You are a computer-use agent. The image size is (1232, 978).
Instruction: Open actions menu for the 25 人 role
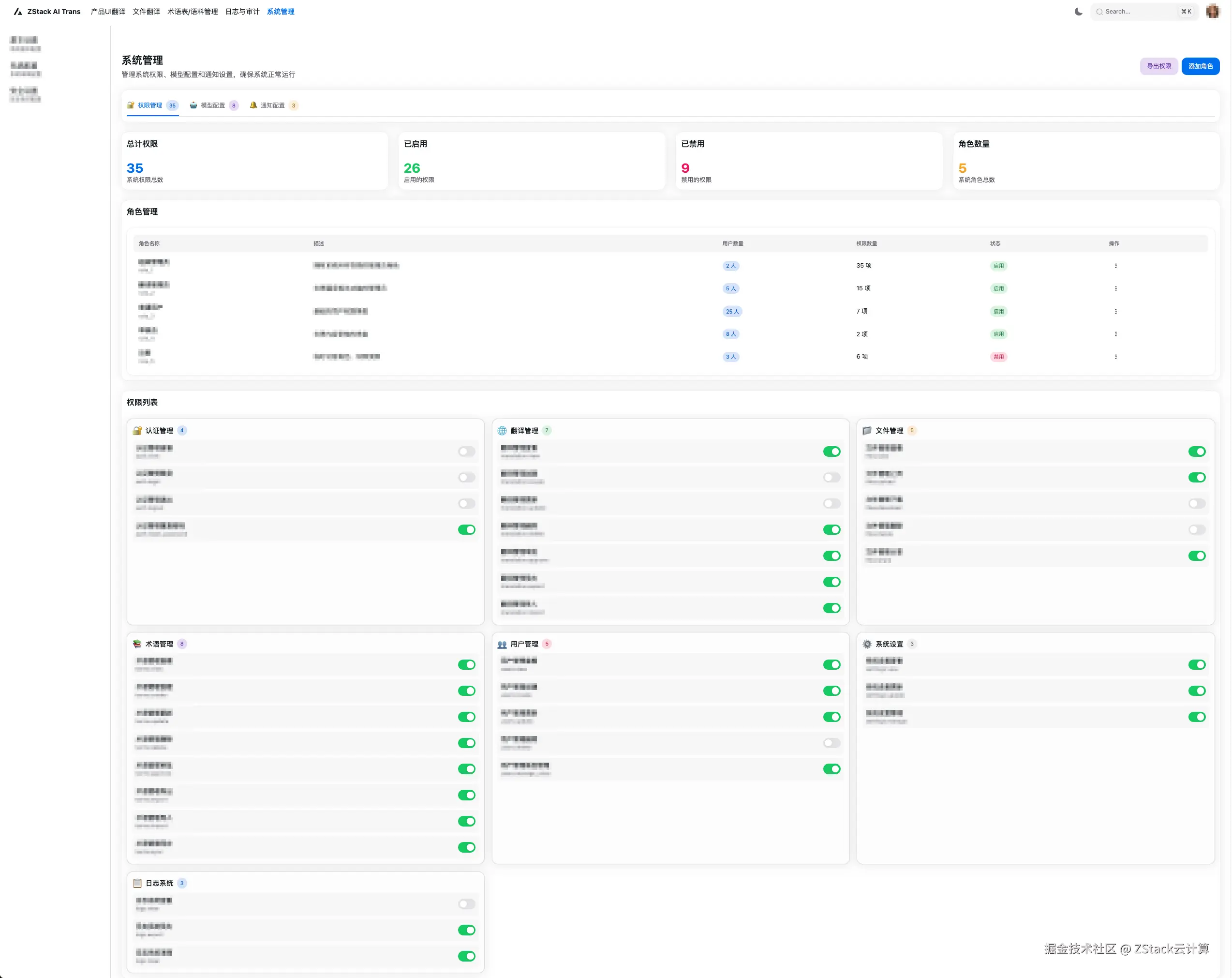(1115, 312)
